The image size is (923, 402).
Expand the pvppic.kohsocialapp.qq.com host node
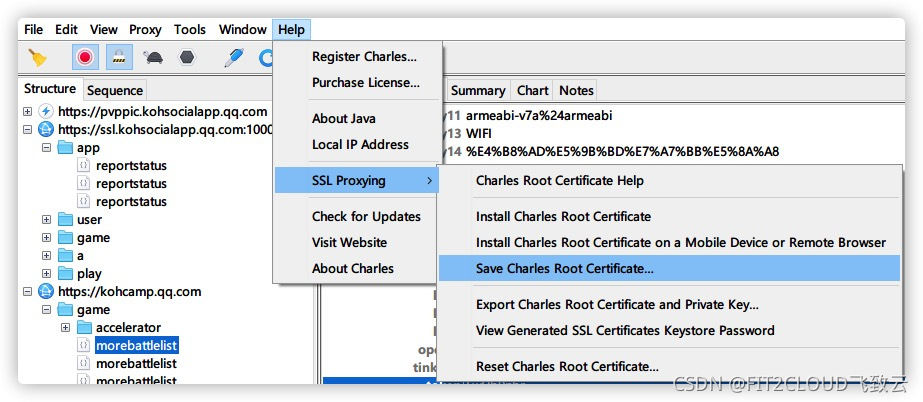(x=27, y=111)
